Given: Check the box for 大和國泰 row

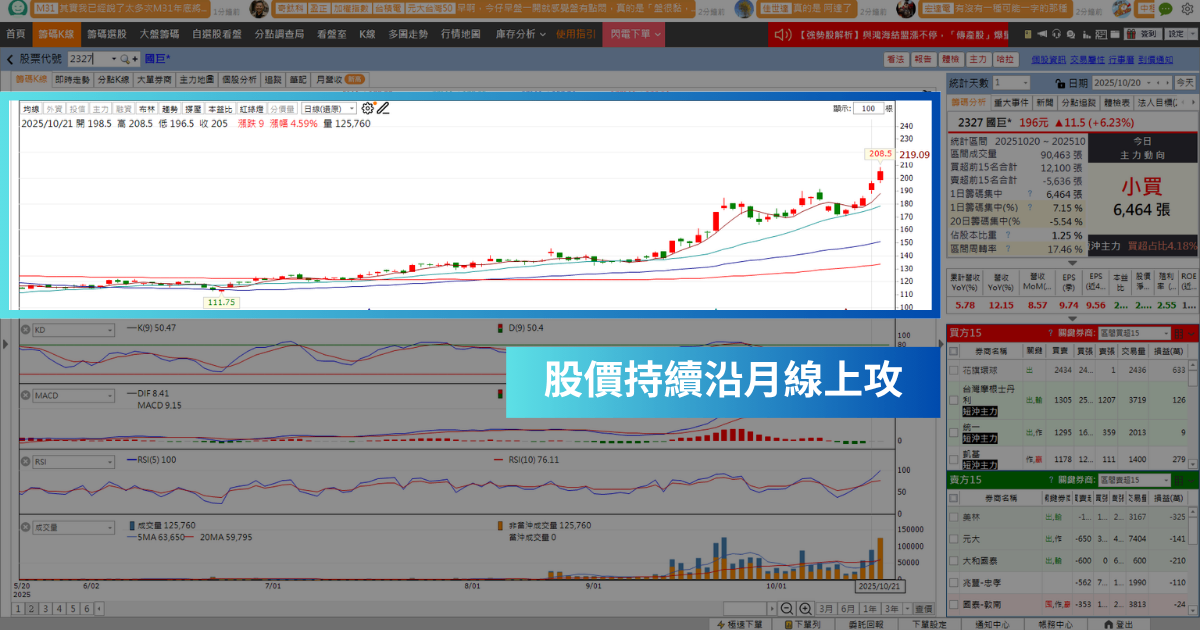Looking at the screenshot, I should coord(954,561).
